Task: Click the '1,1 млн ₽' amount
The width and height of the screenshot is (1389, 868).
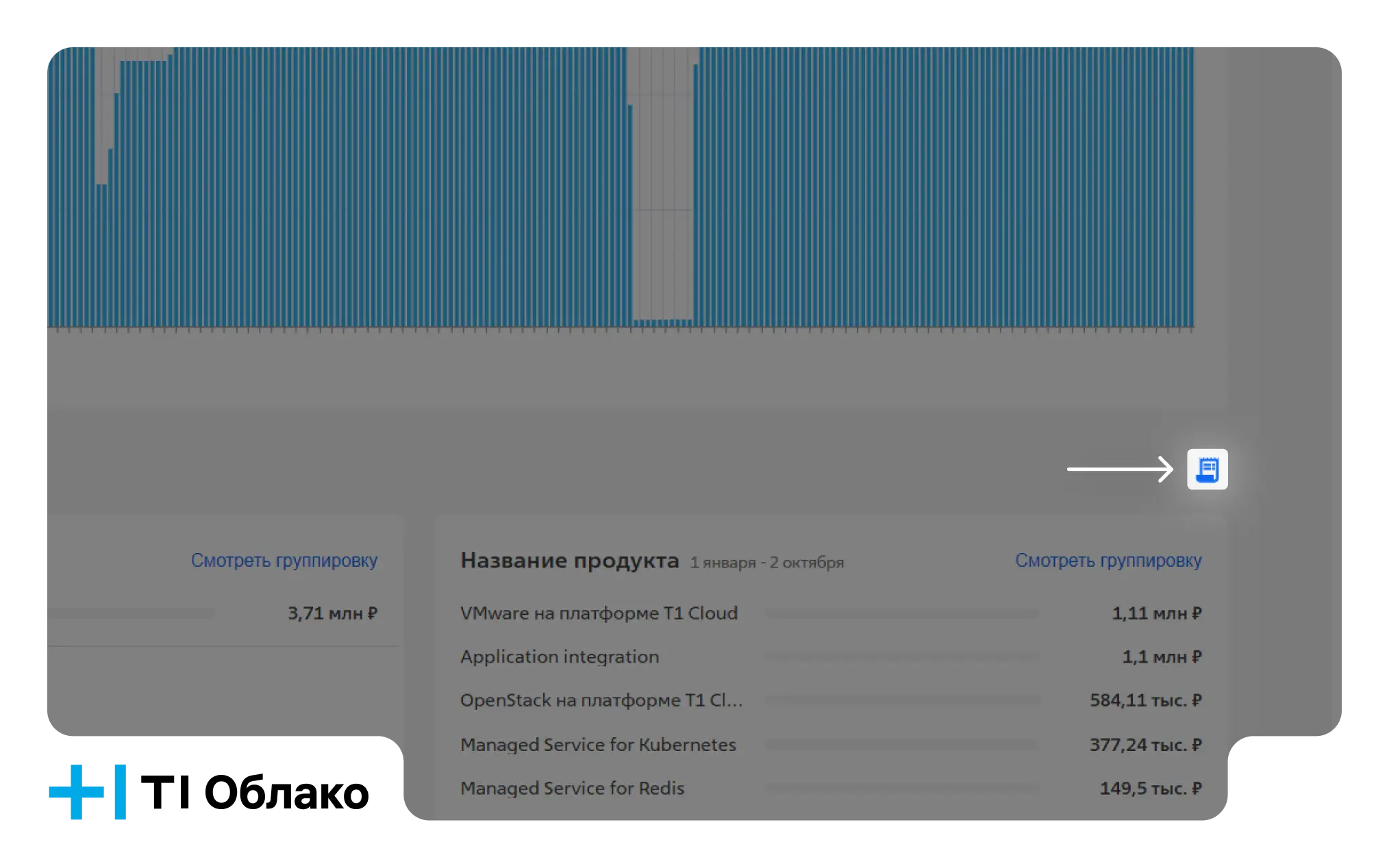Action: (x=1162, y=657)
